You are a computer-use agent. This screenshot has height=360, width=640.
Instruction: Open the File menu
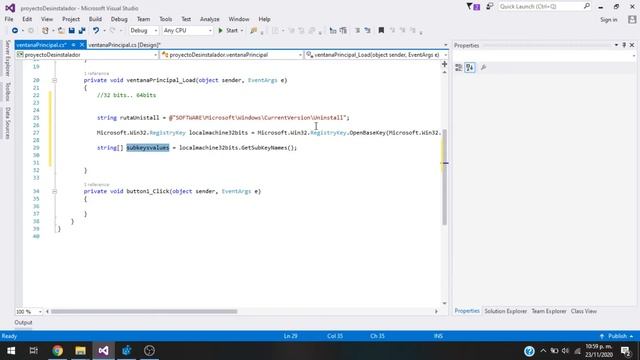[x=9, y=19]
